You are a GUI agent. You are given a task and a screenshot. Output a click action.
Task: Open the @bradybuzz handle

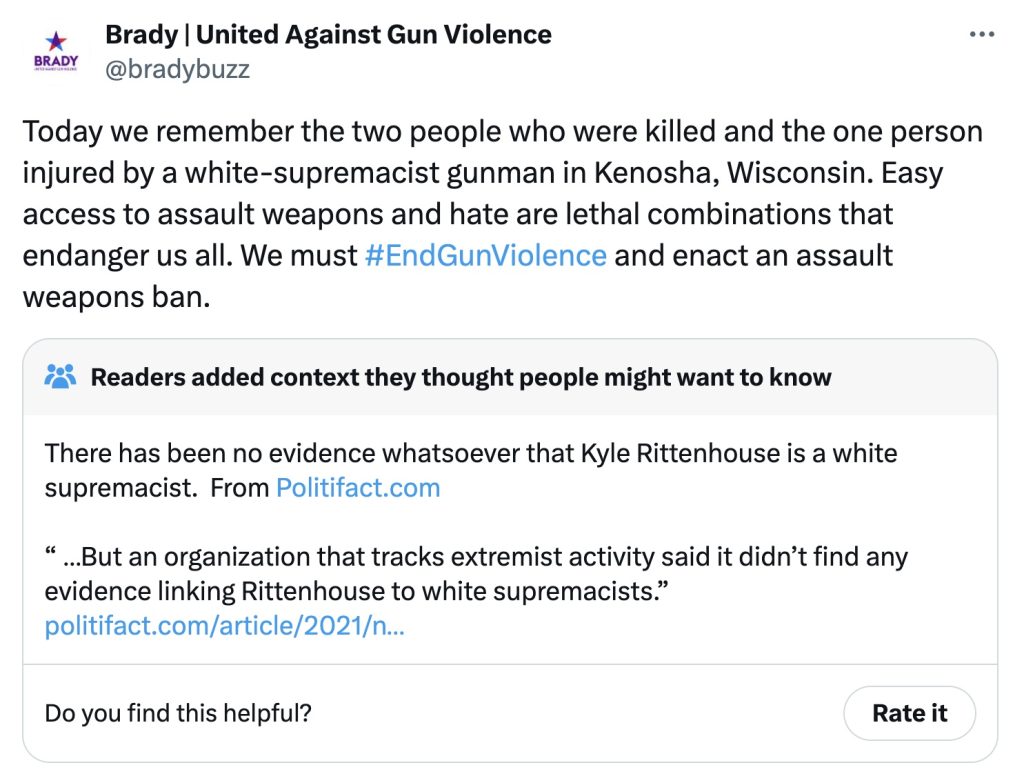pos(177,69)
